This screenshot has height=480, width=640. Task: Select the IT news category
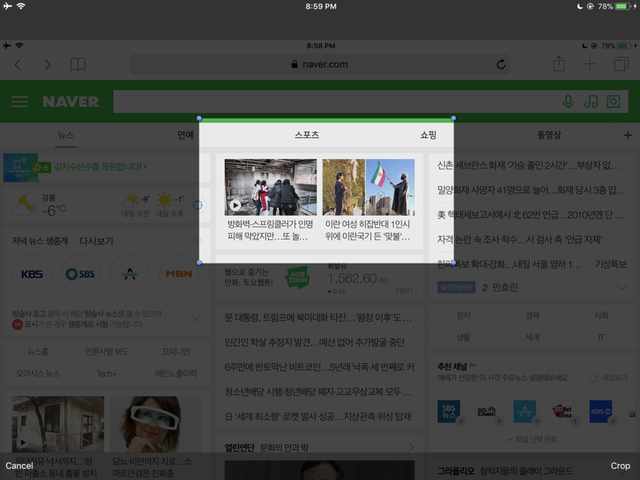601,337
